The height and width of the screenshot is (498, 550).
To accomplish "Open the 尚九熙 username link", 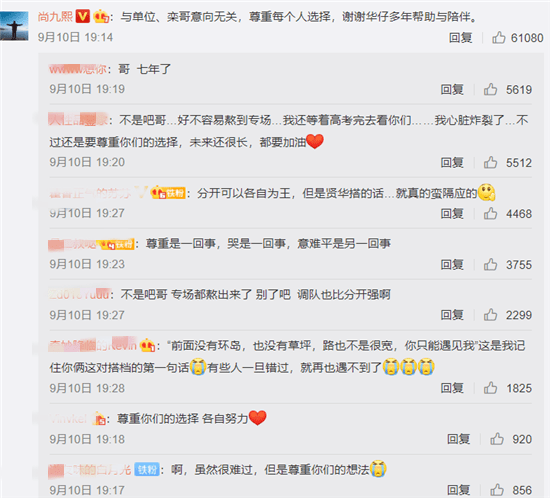I will (x=55, y=16).
